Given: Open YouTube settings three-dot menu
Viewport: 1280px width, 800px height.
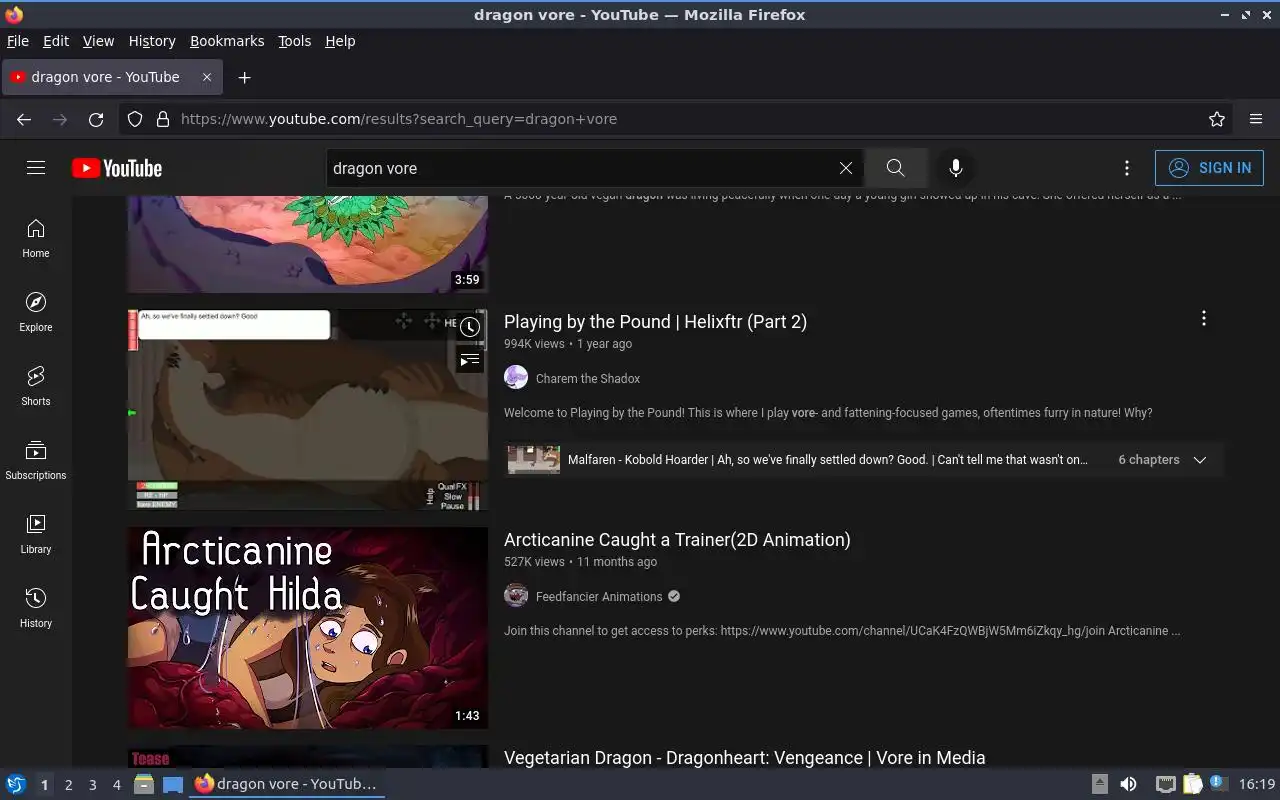Looking at the screenshot, I should coord(1127,168).
